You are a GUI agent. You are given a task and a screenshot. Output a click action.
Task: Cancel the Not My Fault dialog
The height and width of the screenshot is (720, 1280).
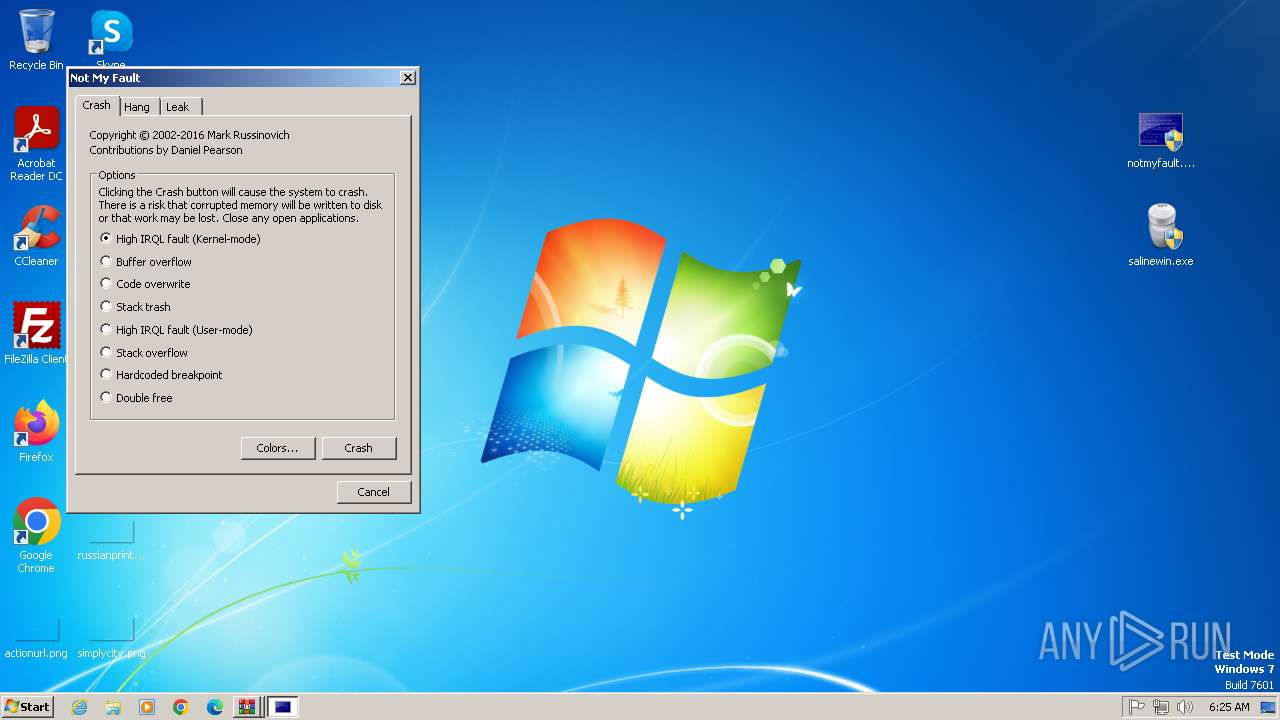pyautogui.click(x=374, y=492)
